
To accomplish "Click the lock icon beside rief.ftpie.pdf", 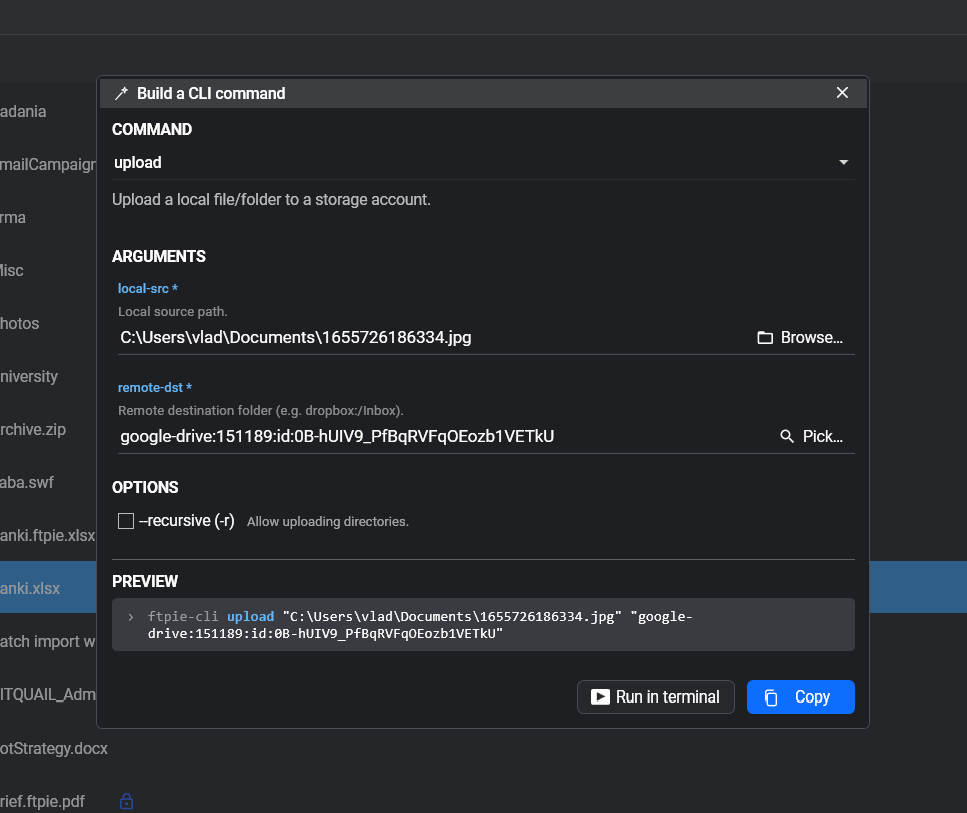I will 126,801.
